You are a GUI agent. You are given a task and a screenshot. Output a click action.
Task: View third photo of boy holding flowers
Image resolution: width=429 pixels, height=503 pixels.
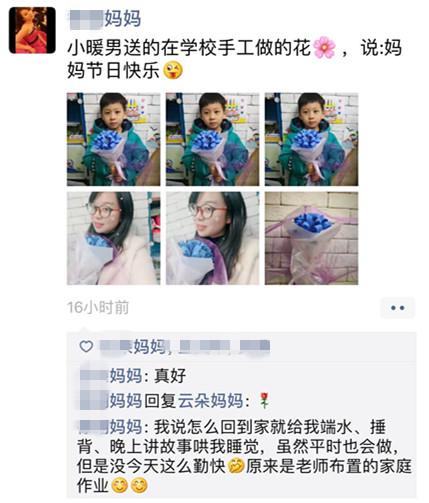click(x=311, y=139)
